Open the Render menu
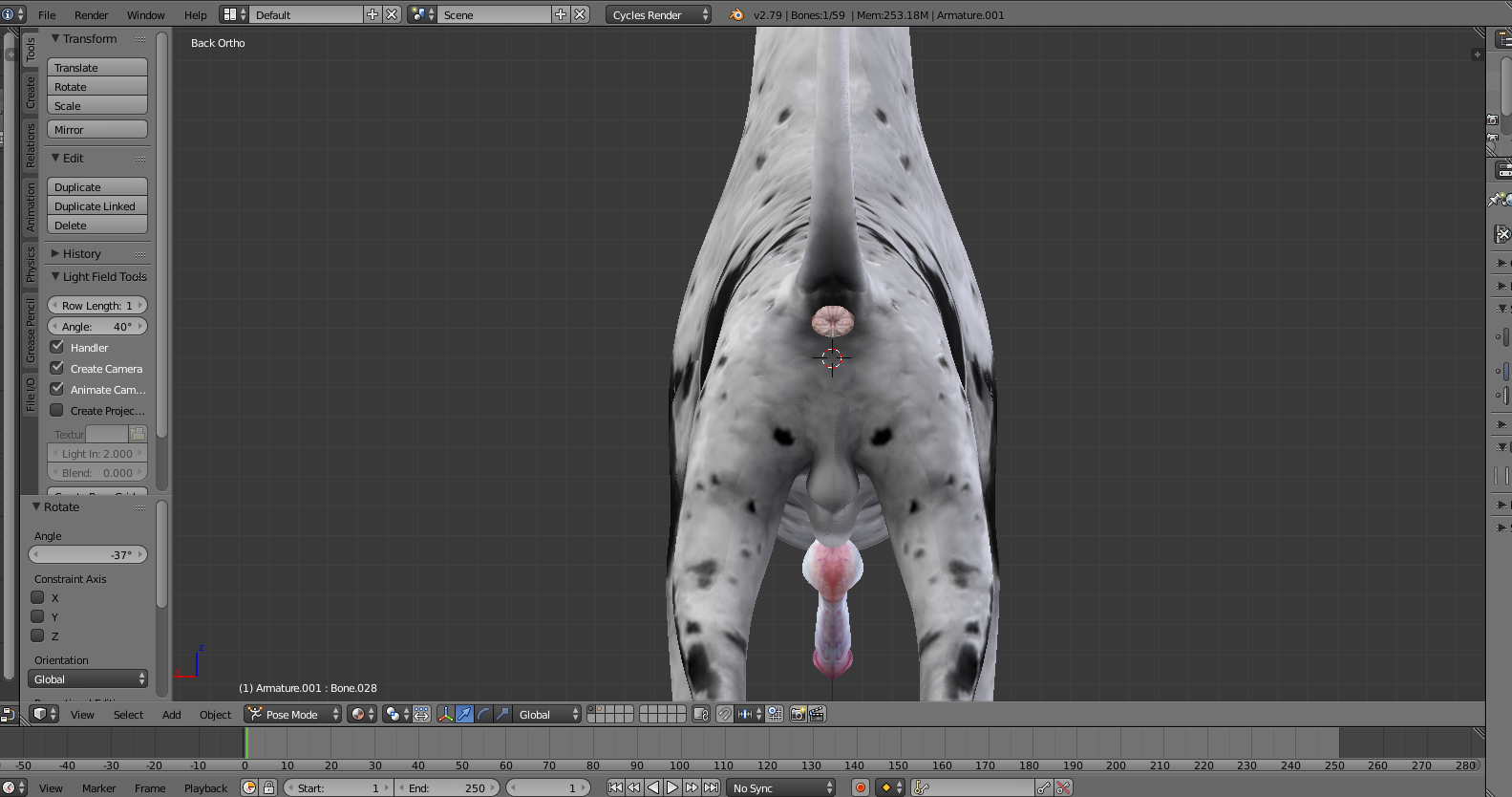The width and height of the screenshot is (1512, 797). point(91,14)
